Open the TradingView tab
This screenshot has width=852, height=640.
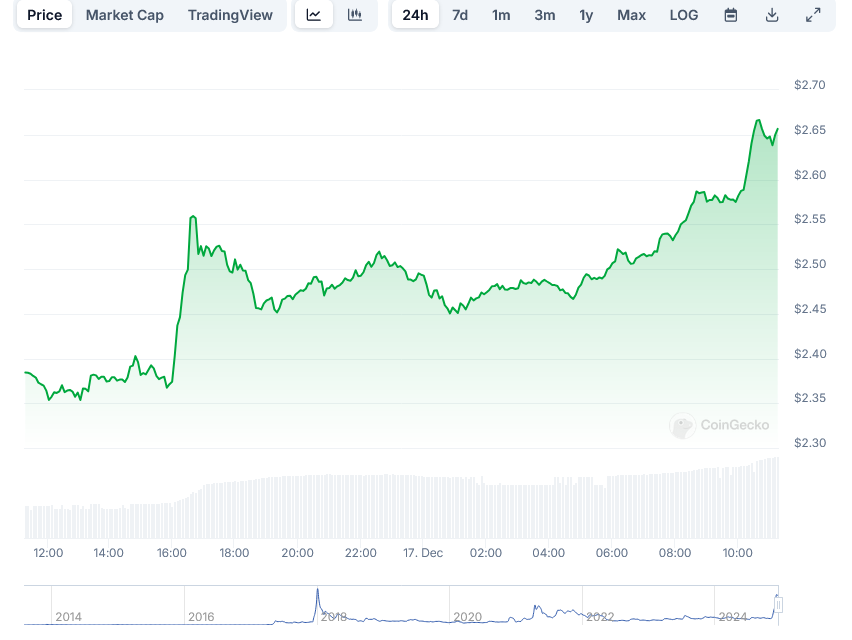pos(230,15)
